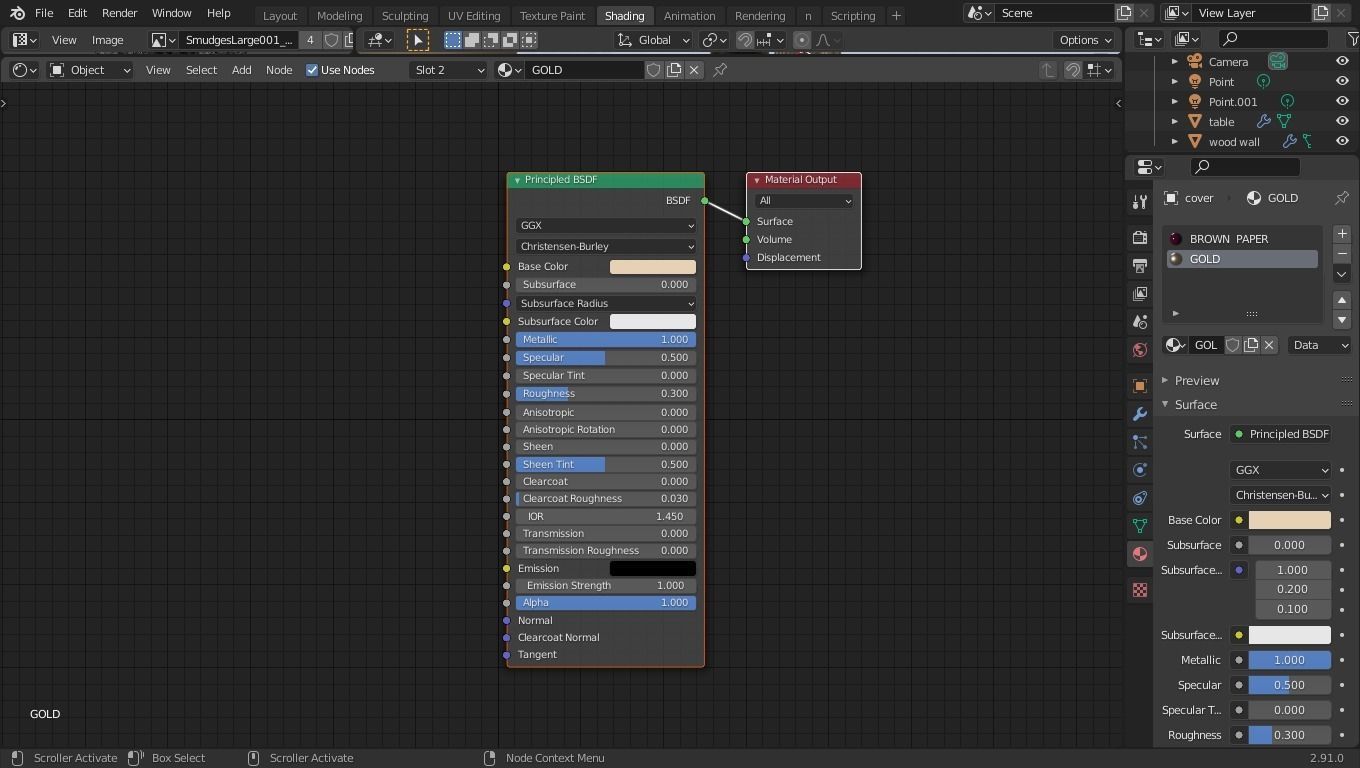Open the Data link dropdown button

(1320, 345)
